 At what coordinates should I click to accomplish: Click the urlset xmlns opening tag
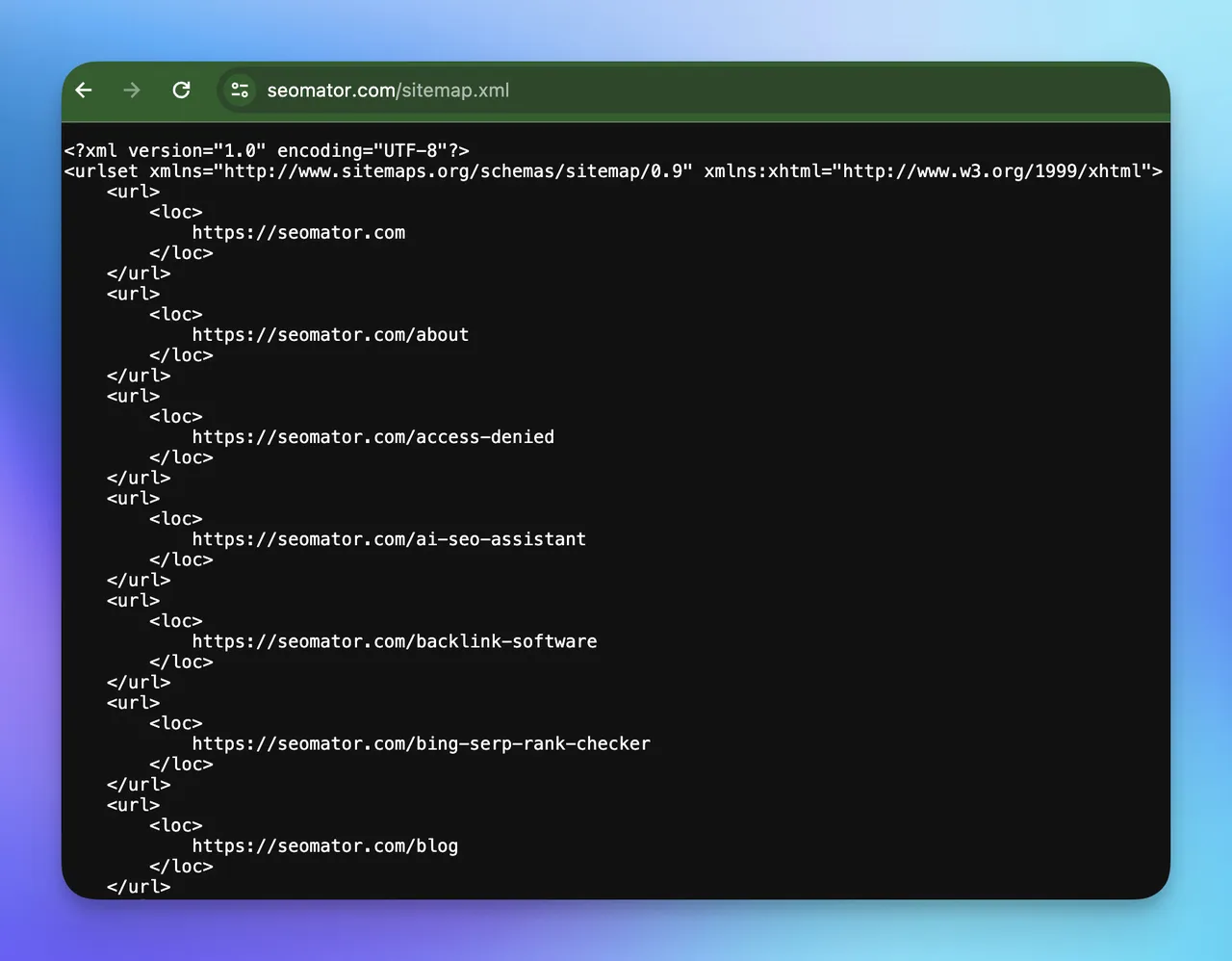[x=613, y=170]
